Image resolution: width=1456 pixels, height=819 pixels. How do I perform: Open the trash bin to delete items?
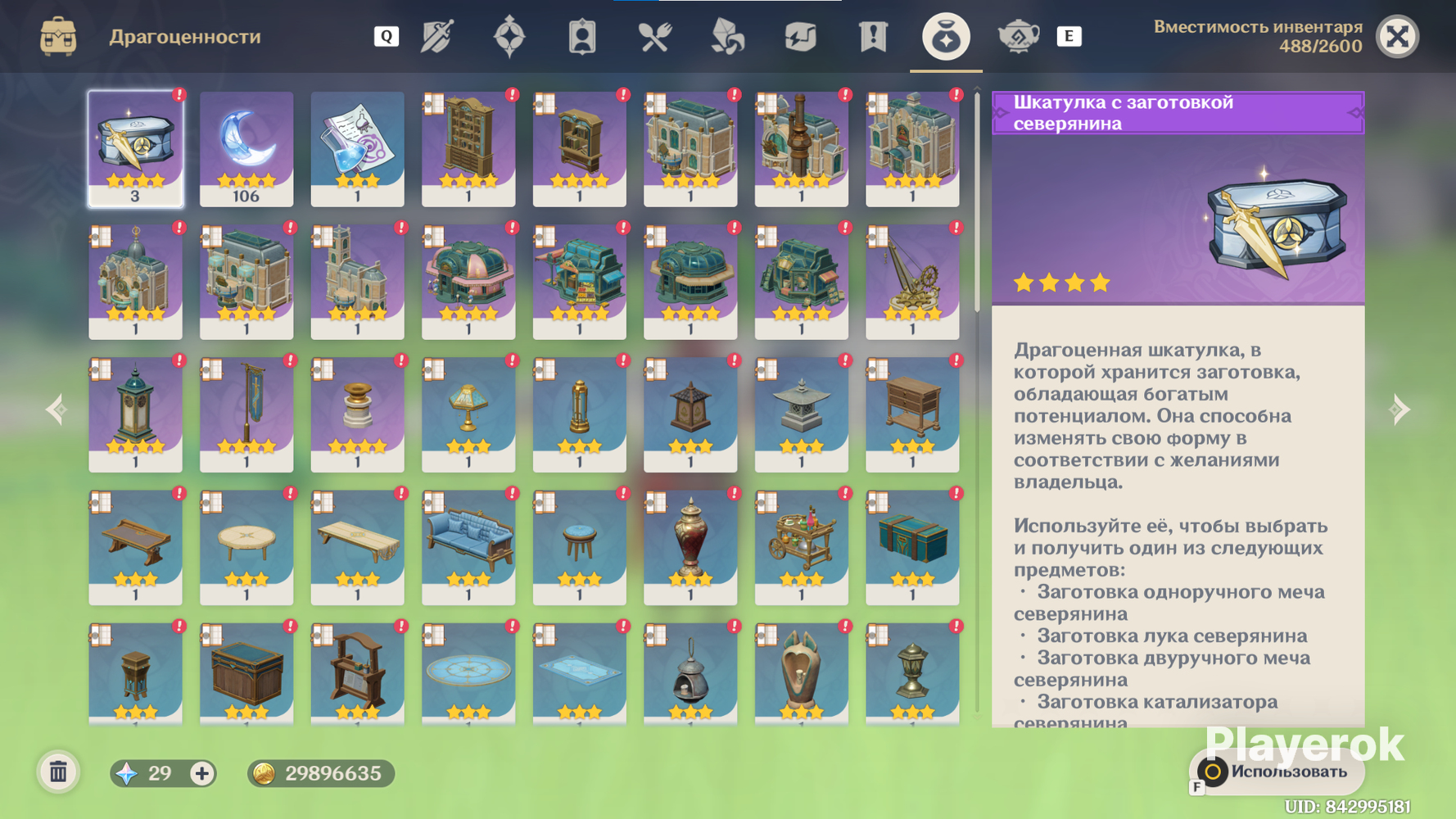58,772
